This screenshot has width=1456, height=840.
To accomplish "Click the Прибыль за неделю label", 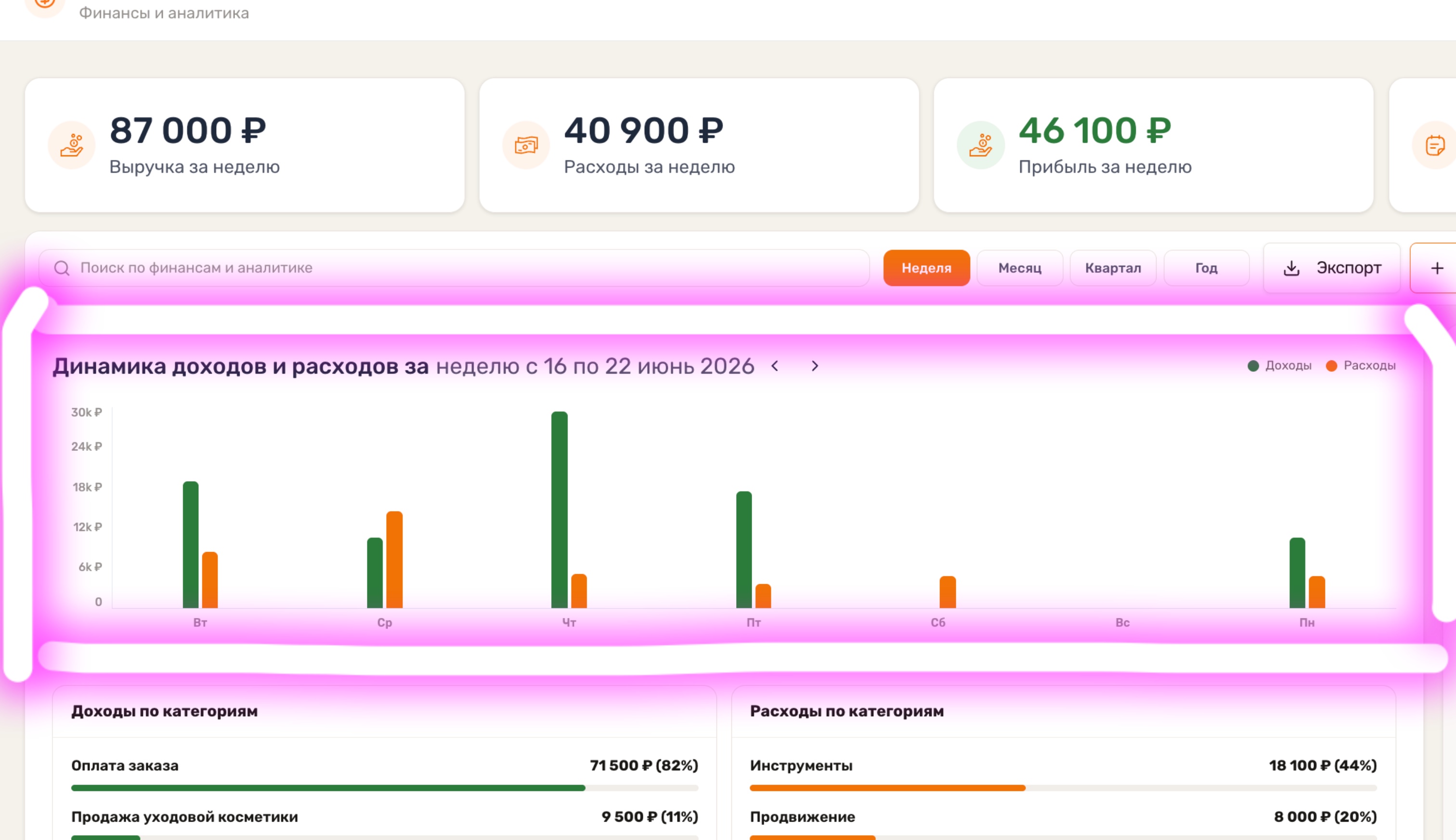I will click(1105, 167).
